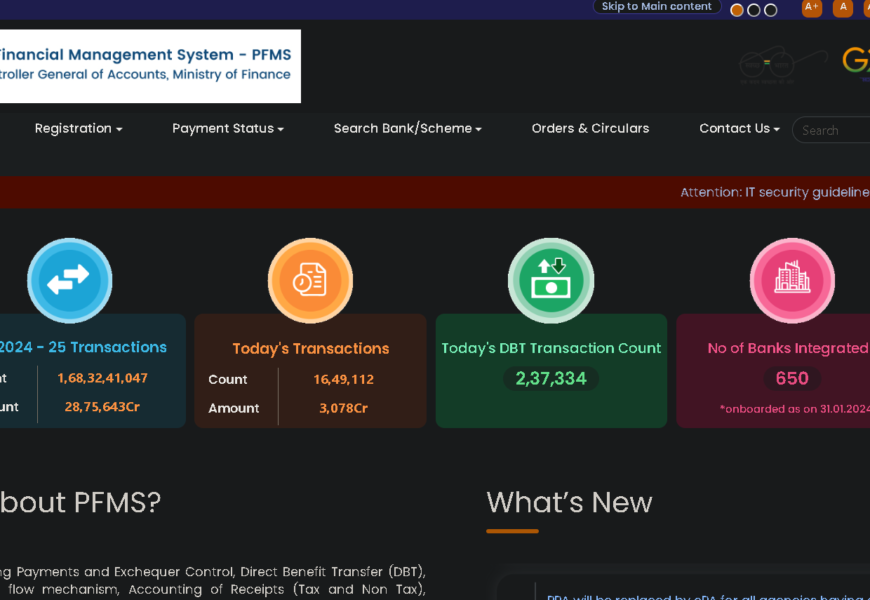Image resolution: width=870 pixels, height=600 pixels.
Task: Focus the Search input field
Action: (831, 130)
